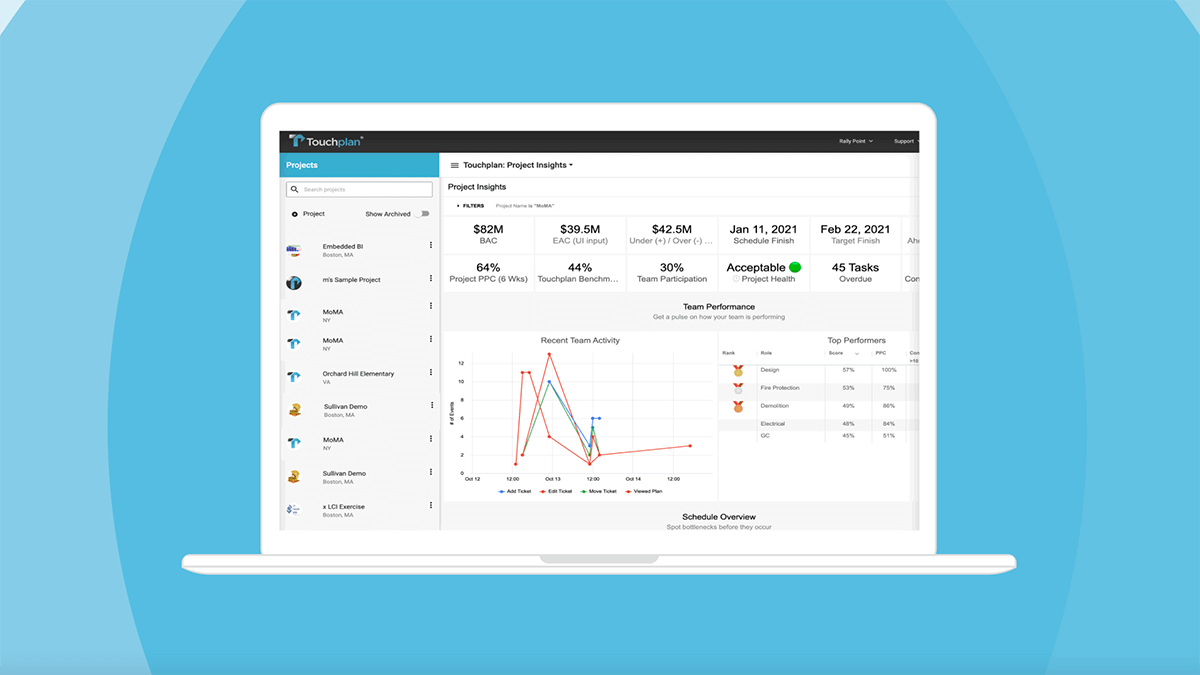The height and width of the screenshot is (675, 1200).
Task: Open the Orchard Hill Elementary project
Action: [x=359, y=377]
